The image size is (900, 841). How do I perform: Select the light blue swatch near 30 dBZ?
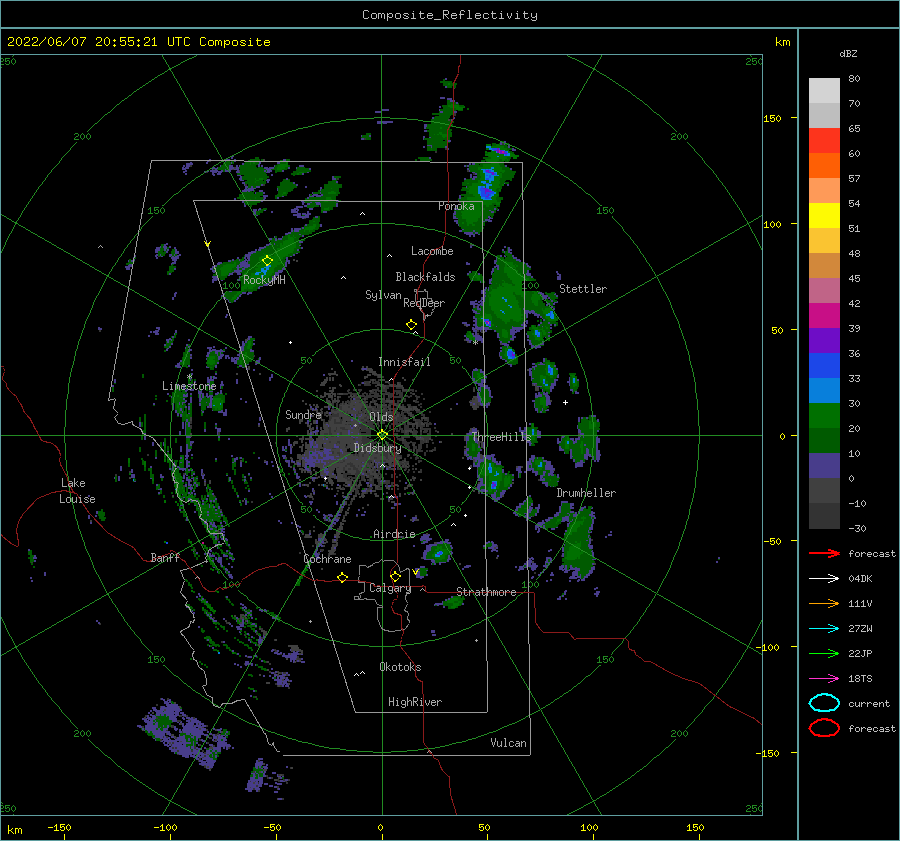coord(824,391)
